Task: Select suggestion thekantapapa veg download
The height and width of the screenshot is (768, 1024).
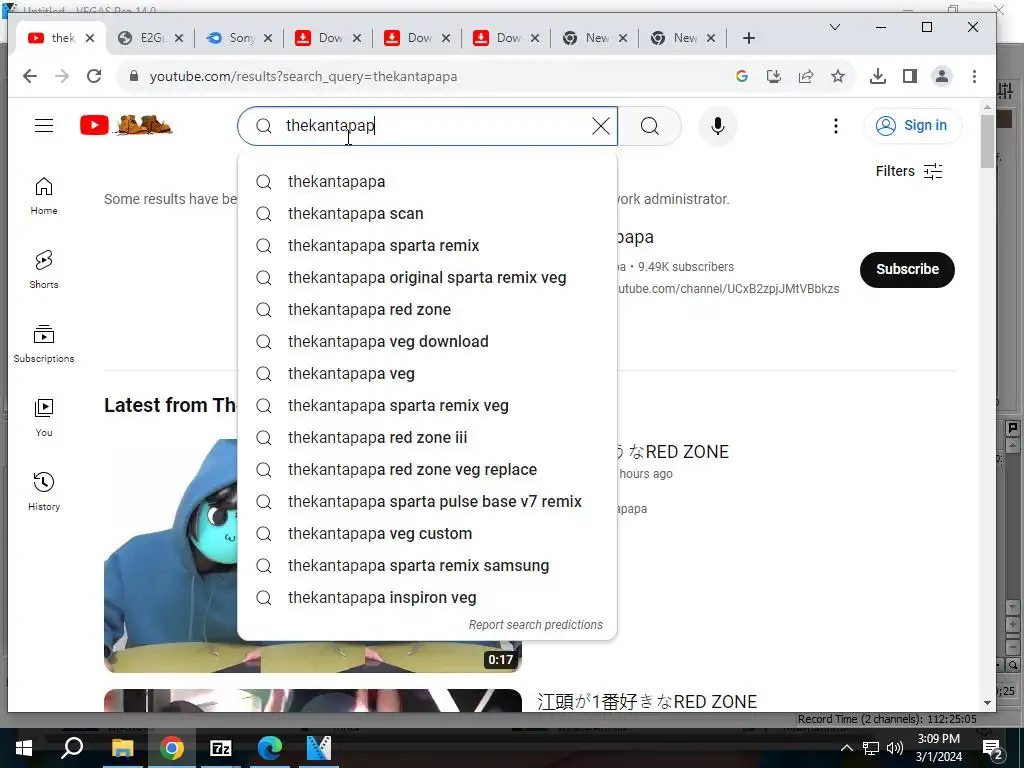Action: coord(427,342)
